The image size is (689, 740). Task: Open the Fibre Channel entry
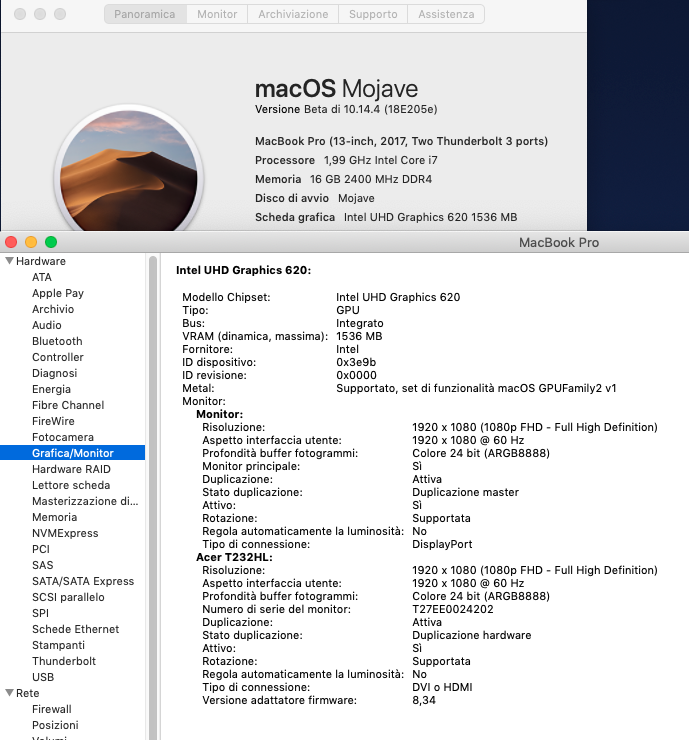pyautogui.click(x=68, y=405)
